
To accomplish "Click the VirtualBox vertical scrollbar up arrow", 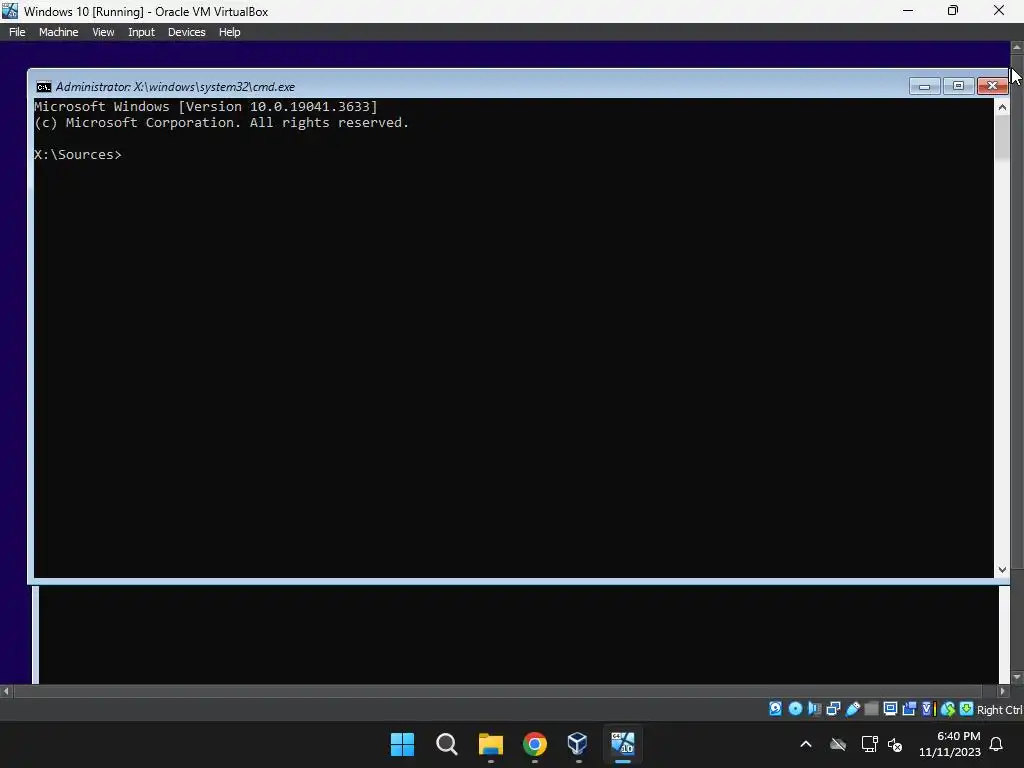I will tap(1017, 48).
